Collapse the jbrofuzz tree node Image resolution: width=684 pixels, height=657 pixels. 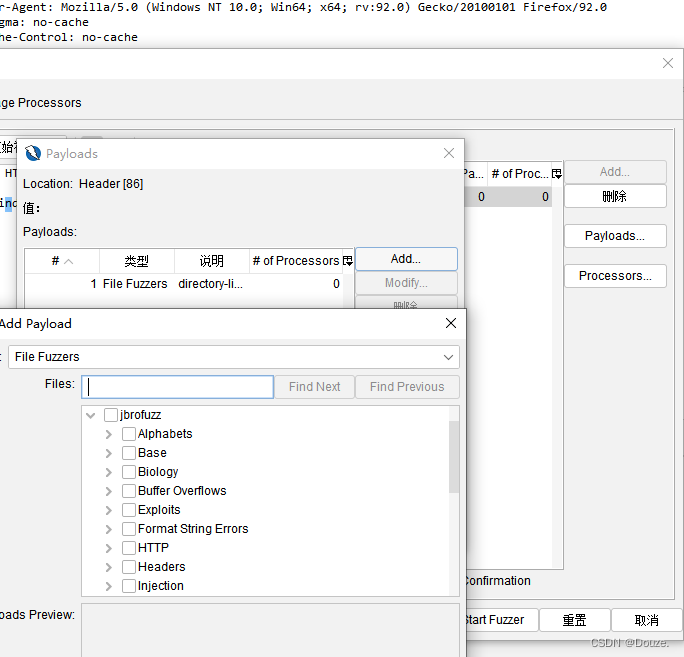pyautogui.click(x=91, y=415)
